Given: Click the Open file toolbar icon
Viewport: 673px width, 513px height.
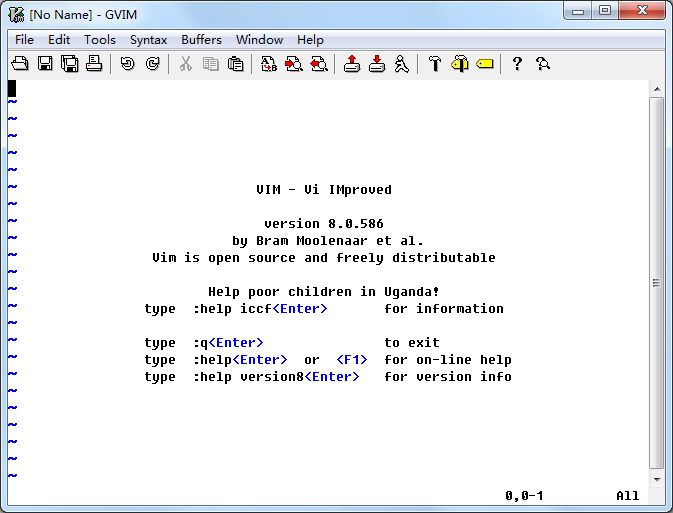Looking at the screenshot, I should [x=20, y=64].
